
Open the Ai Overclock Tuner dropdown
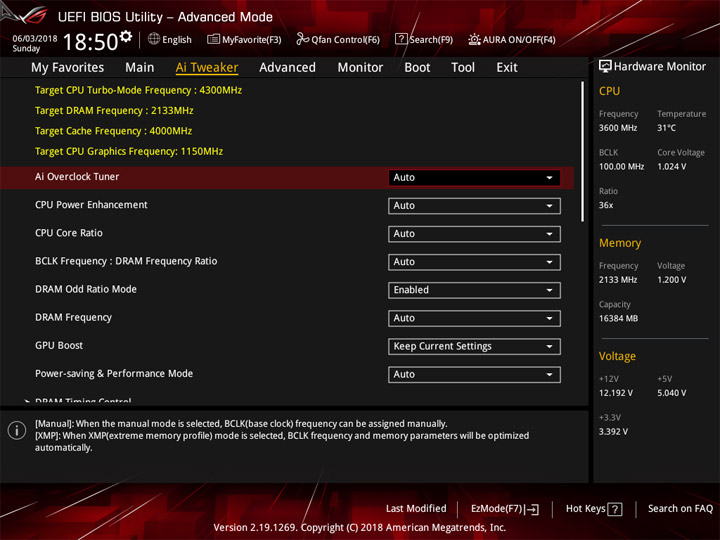coord(474,178)
